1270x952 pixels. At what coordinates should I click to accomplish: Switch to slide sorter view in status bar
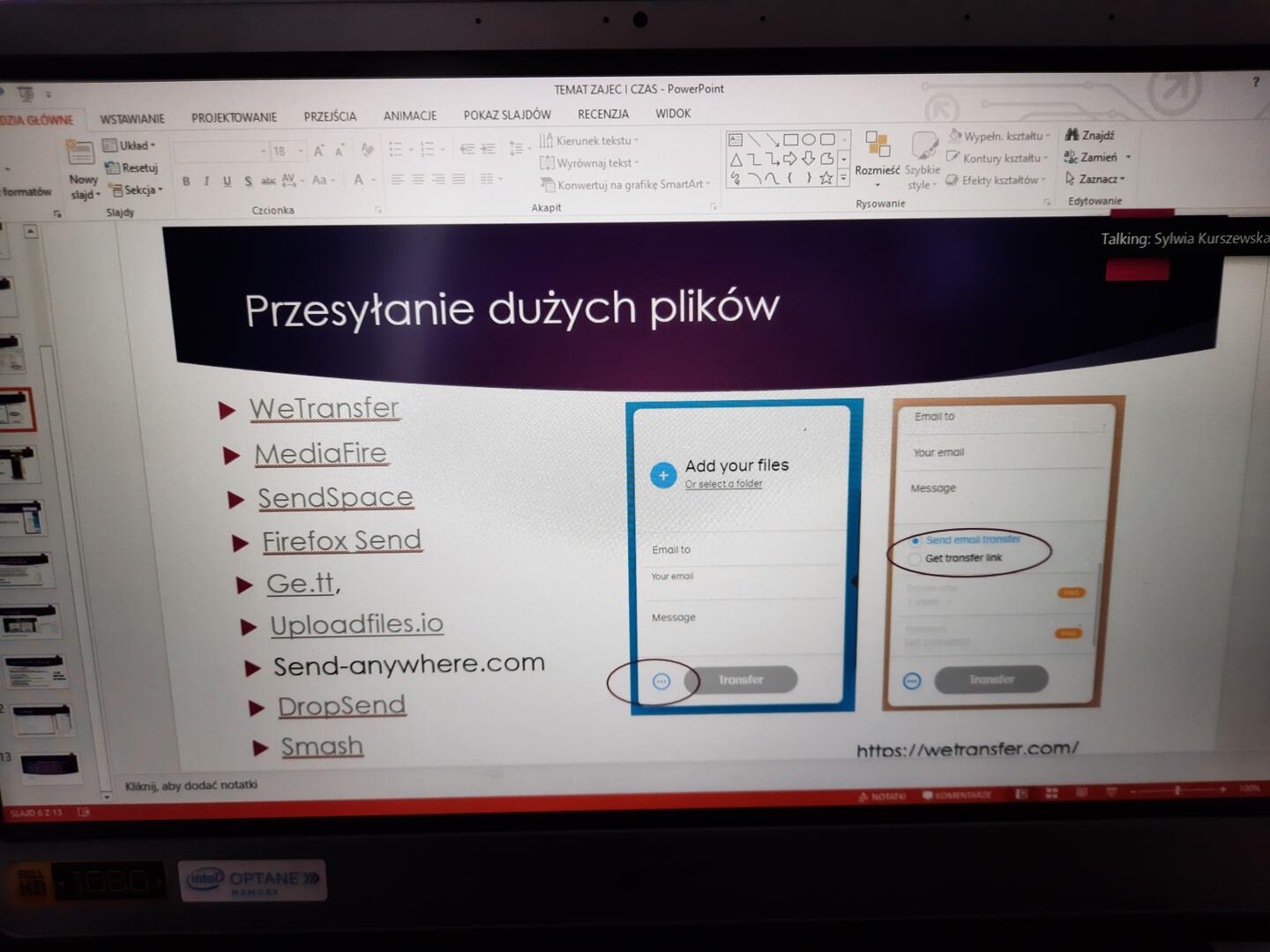[1051, 793]
